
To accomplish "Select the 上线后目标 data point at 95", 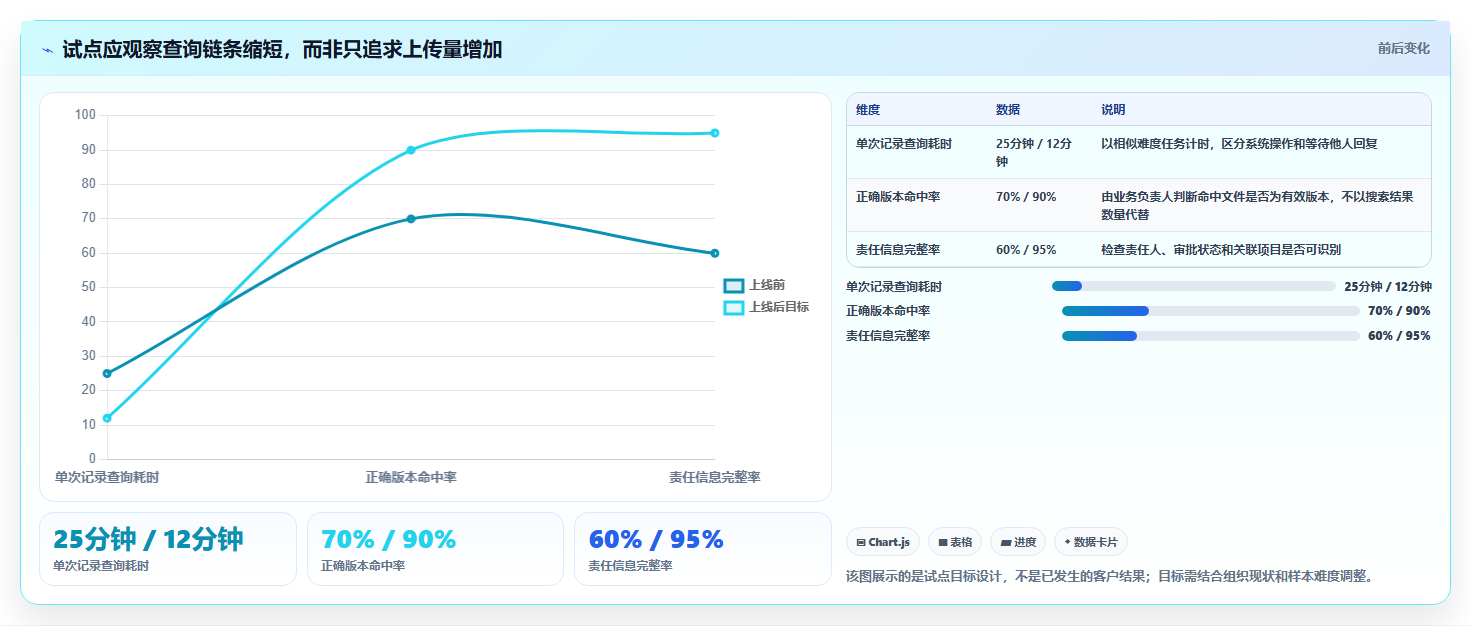I will [715, 133].
